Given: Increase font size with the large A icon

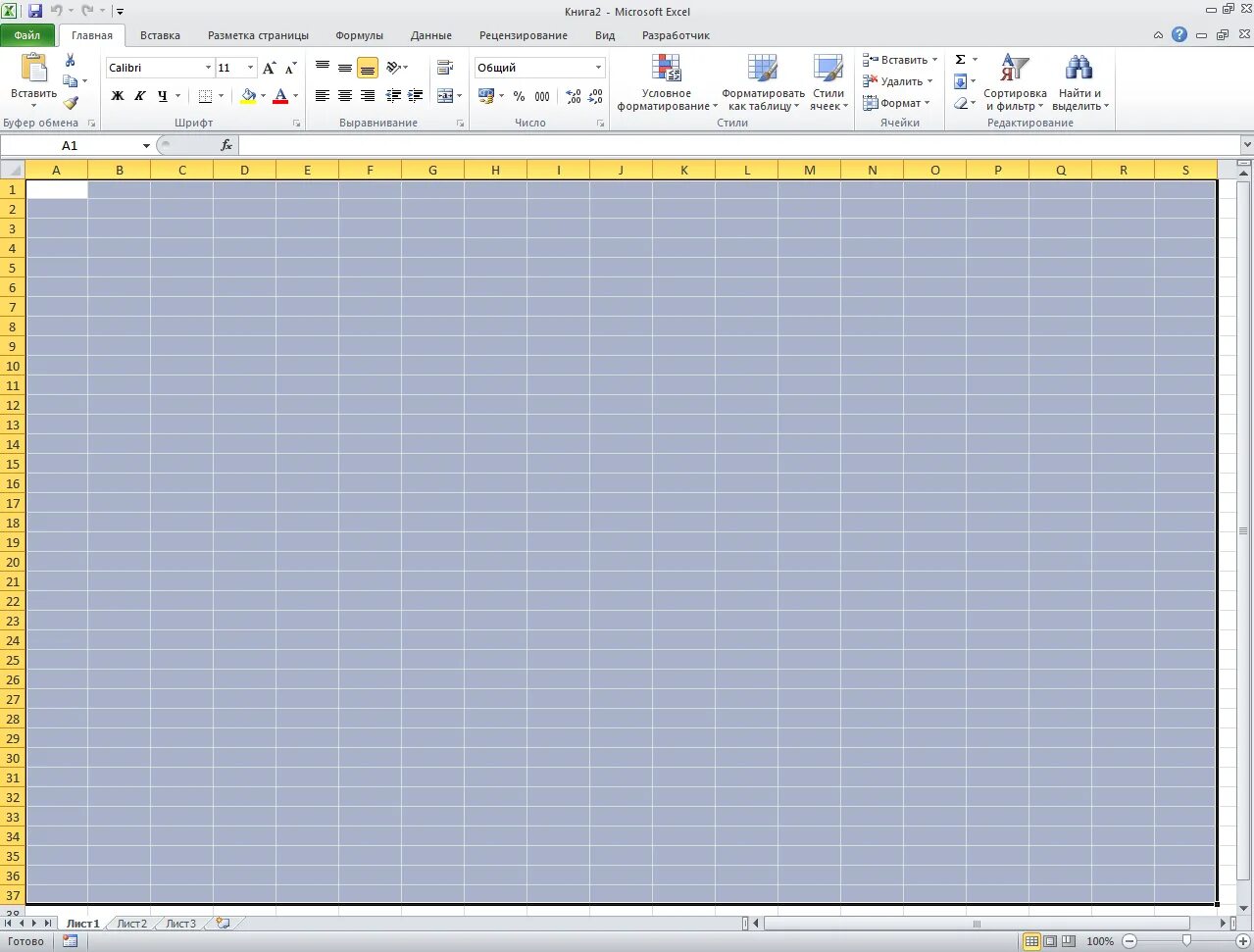Looking at the screenshot, I should click(x=270, y=68).
